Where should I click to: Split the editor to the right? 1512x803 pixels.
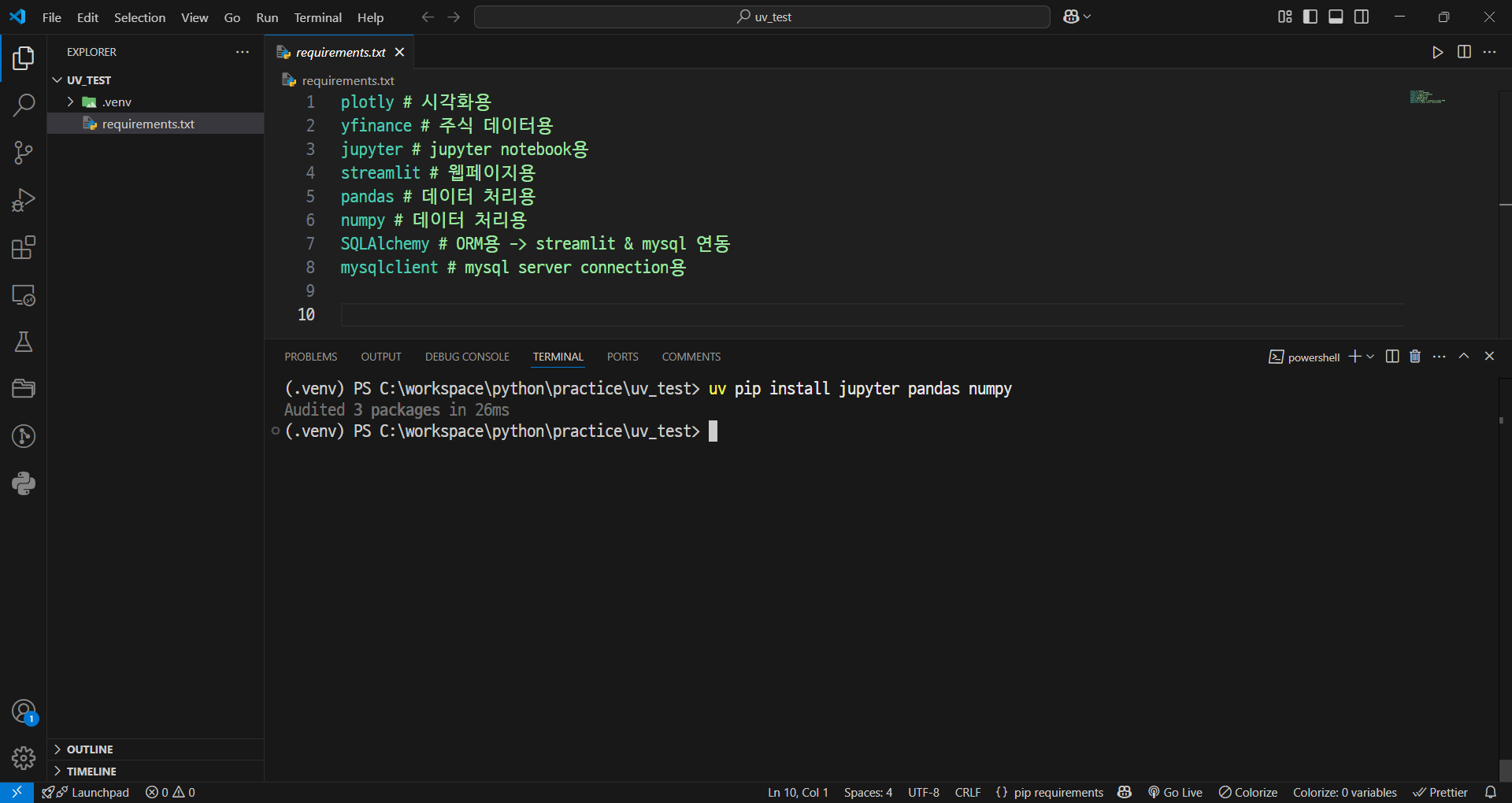click(1464, 52)
